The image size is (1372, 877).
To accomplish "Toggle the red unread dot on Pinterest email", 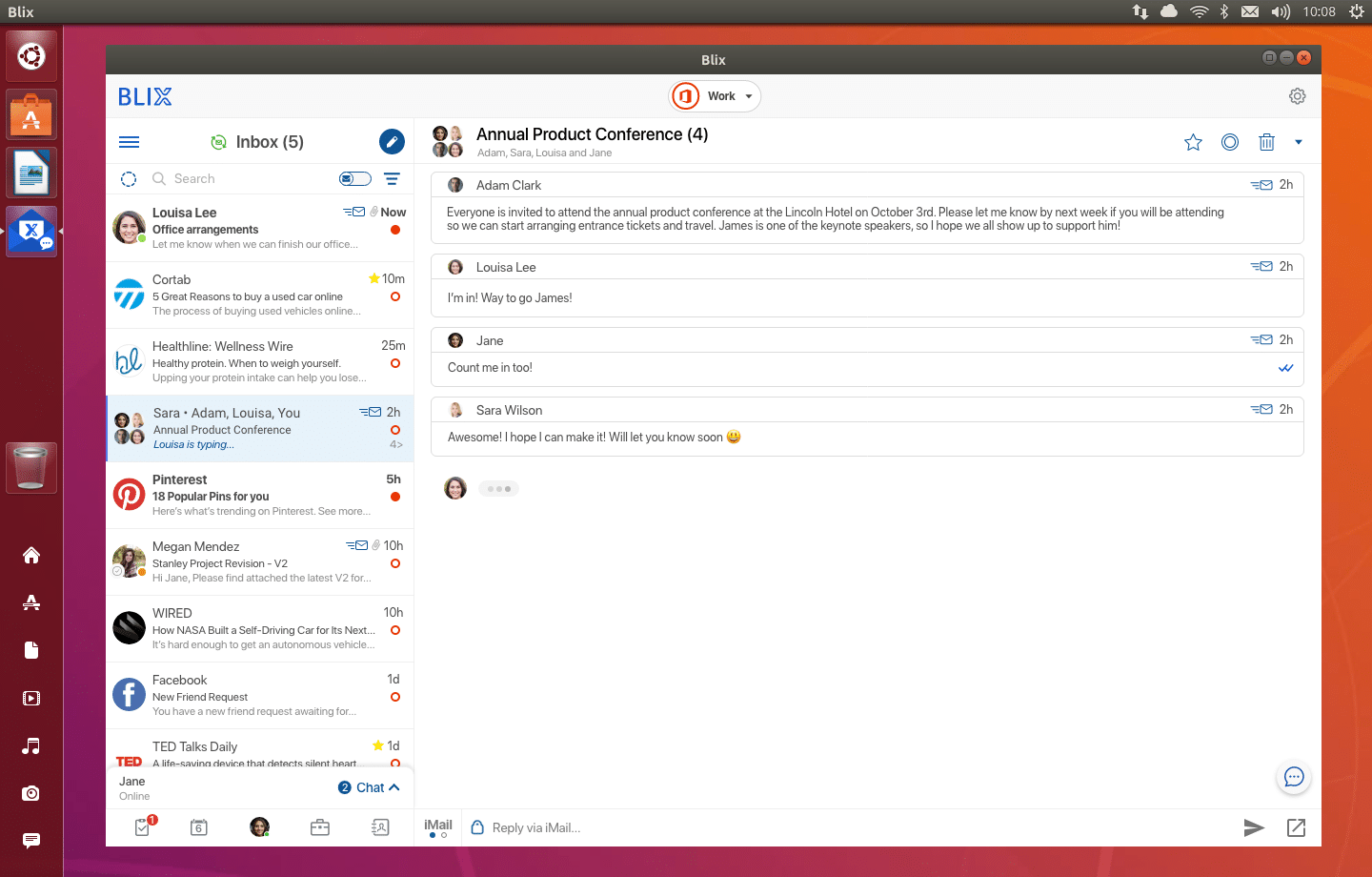I will (395, 497).
